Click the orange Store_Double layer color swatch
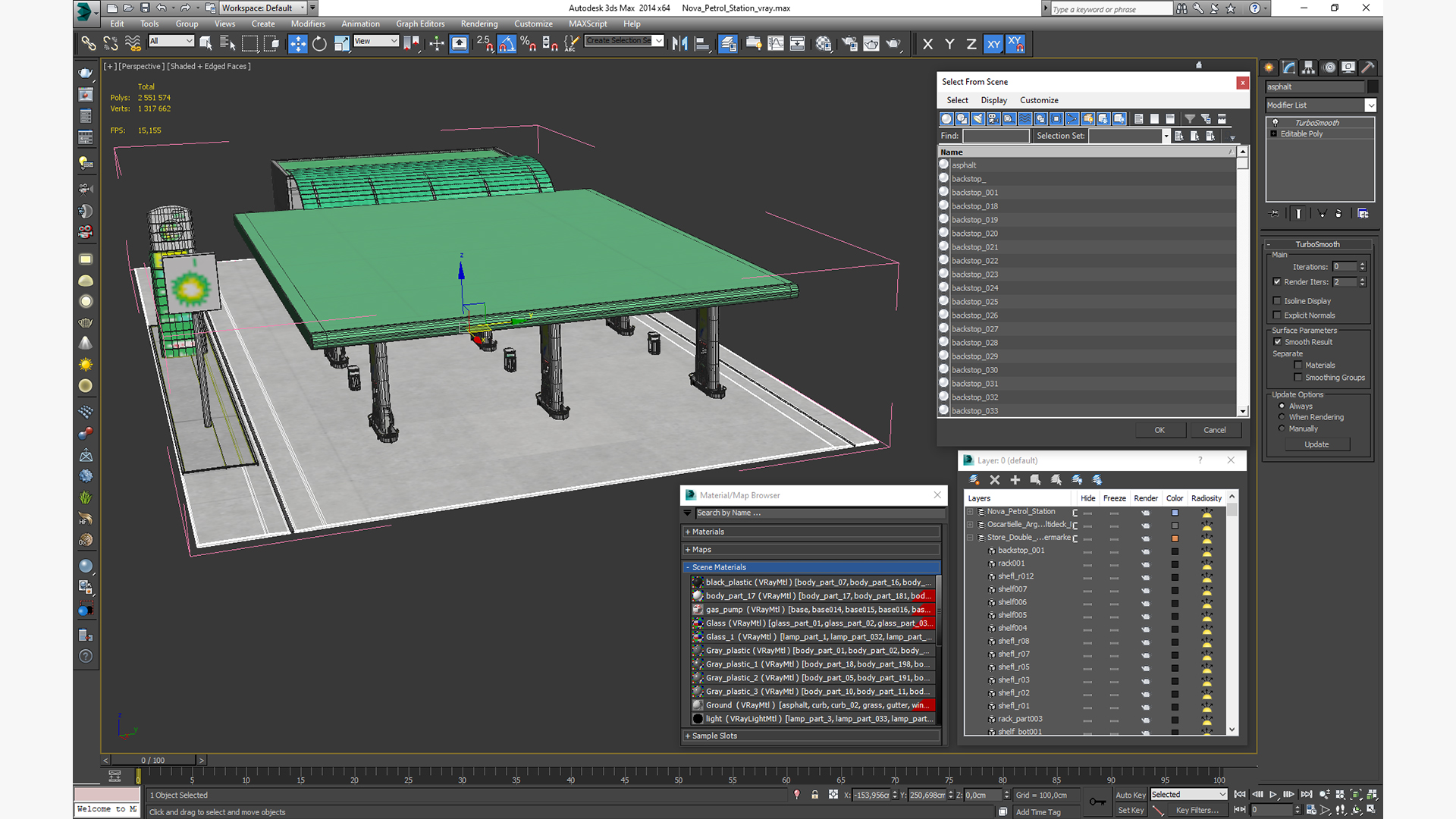Screen dimensions: 1456x819 [x=1175, y=538]
